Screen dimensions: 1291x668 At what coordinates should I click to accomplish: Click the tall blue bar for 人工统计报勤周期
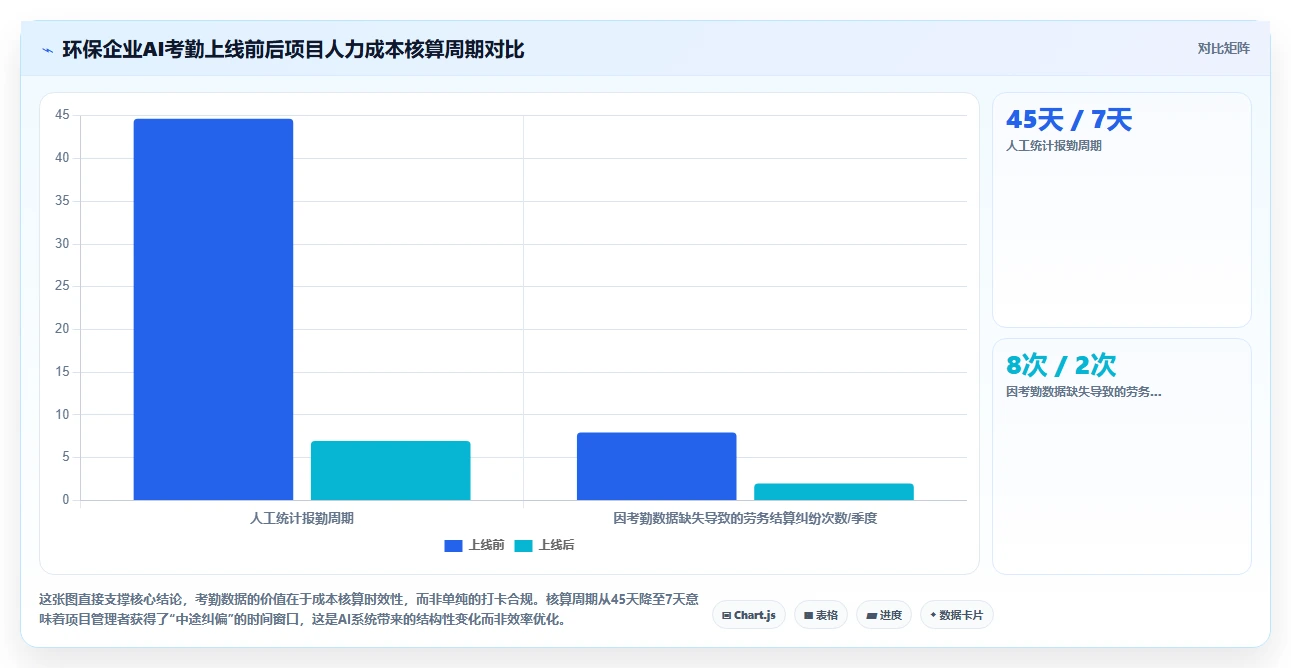(213, 309)
